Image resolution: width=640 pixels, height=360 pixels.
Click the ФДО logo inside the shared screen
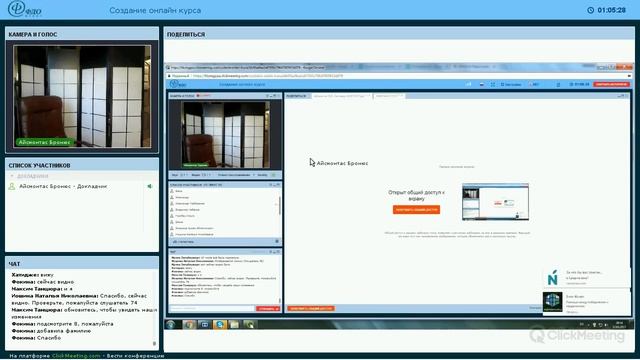(179, 84)
